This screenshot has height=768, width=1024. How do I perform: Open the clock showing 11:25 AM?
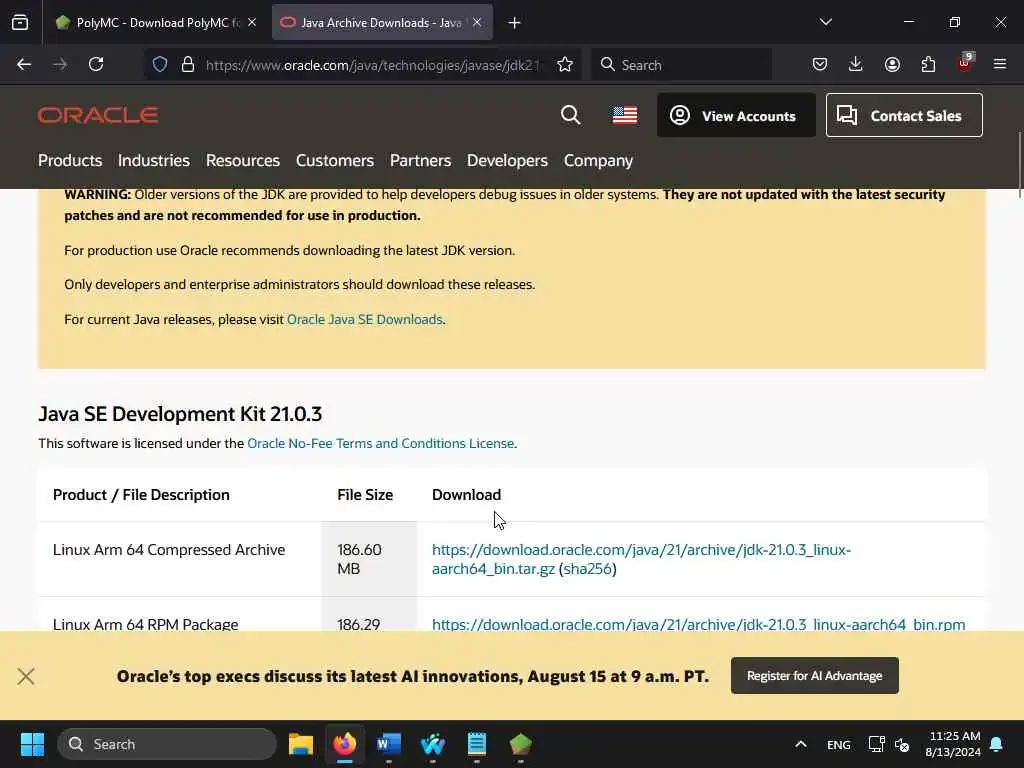953,744
